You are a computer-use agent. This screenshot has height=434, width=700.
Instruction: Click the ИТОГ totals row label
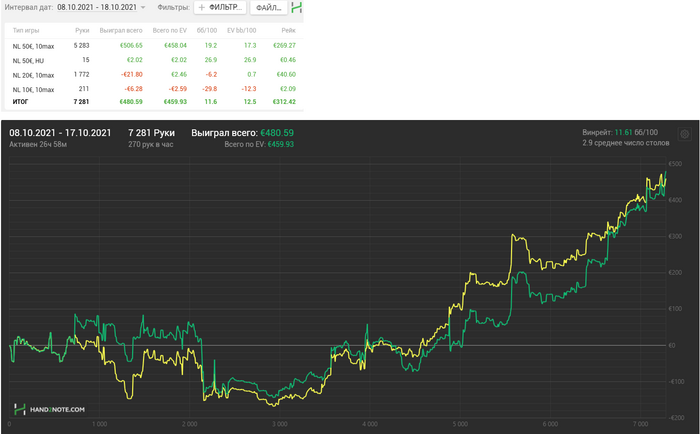pos(20,102)
